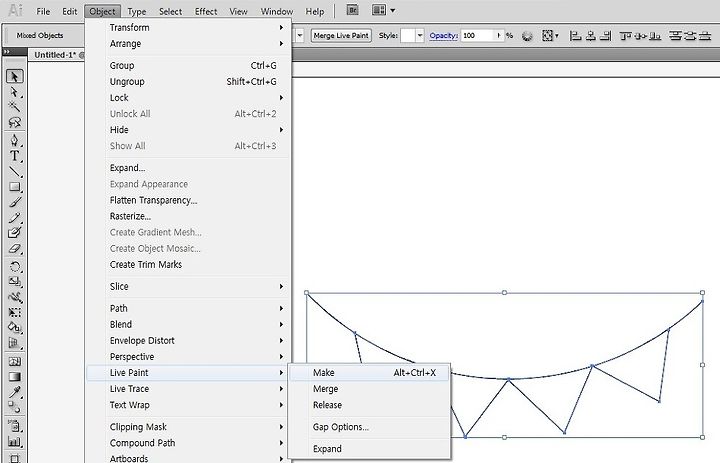Select the Width tool
This screenshot has width=720, height=463.
click(x=15, y=297)
